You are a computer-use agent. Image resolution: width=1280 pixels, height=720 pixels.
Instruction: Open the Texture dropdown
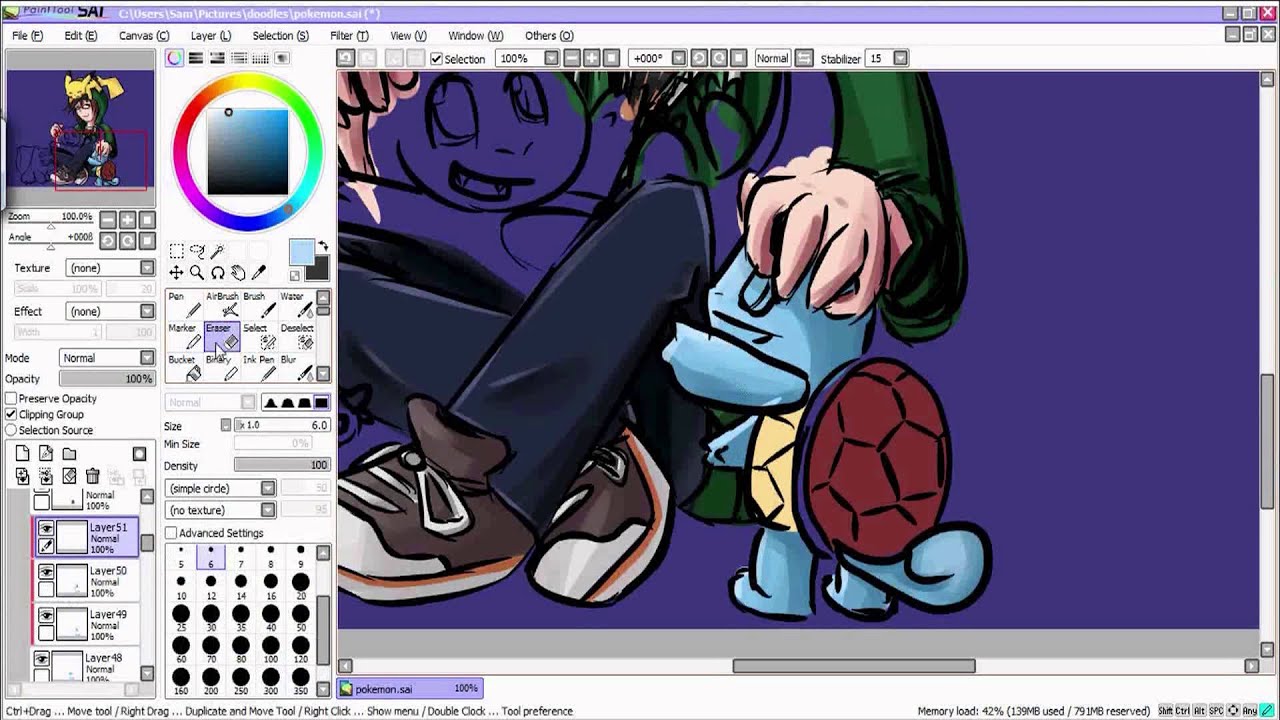coord(111,268)
